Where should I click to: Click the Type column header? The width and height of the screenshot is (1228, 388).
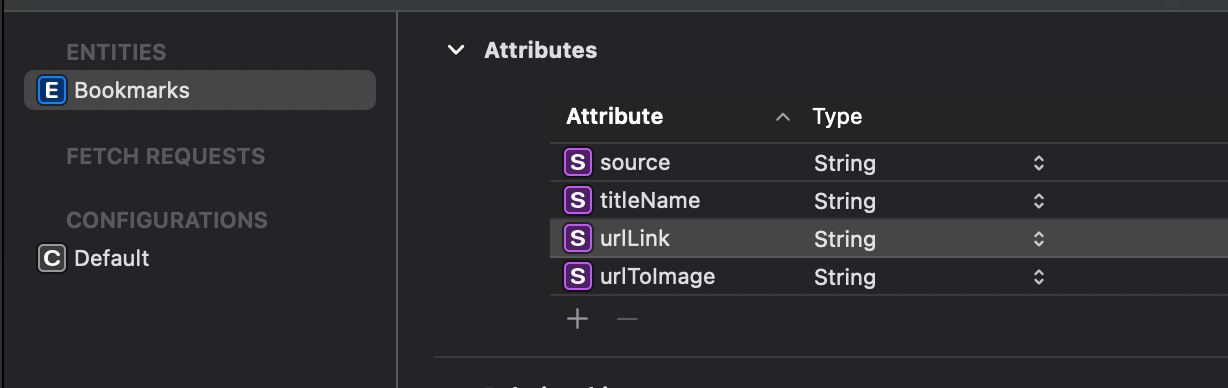(837, 117)
